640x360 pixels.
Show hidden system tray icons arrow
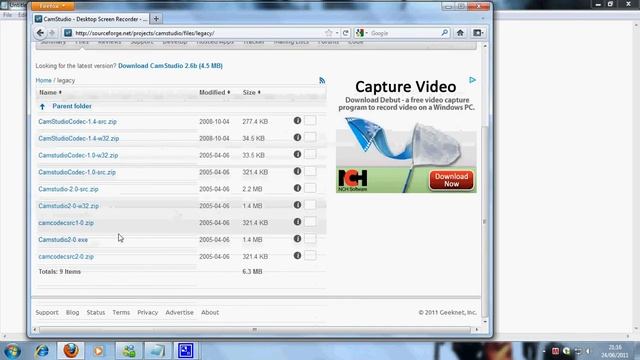pos(544,351)
